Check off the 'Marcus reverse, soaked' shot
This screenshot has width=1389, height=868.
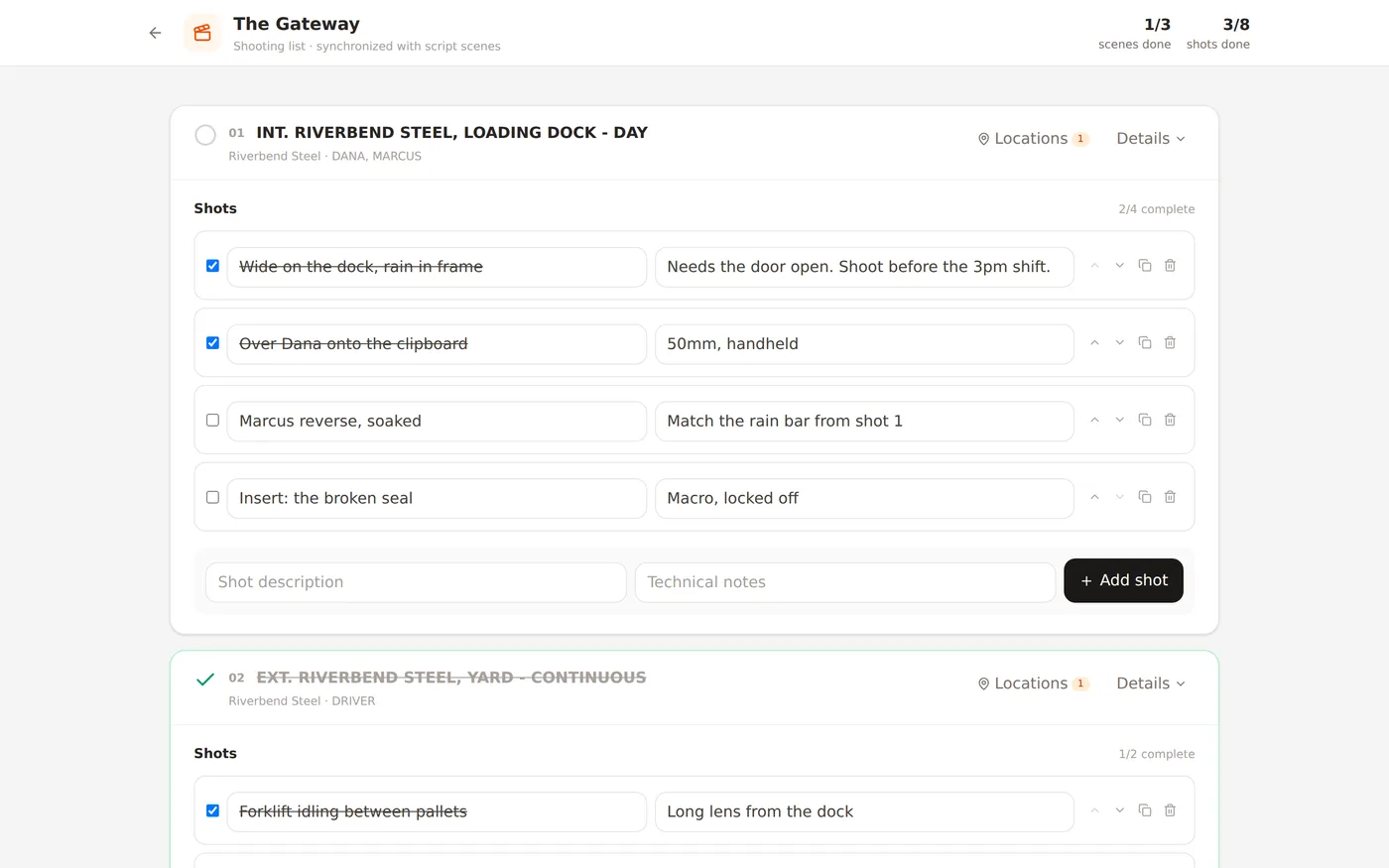pos(212,421)
